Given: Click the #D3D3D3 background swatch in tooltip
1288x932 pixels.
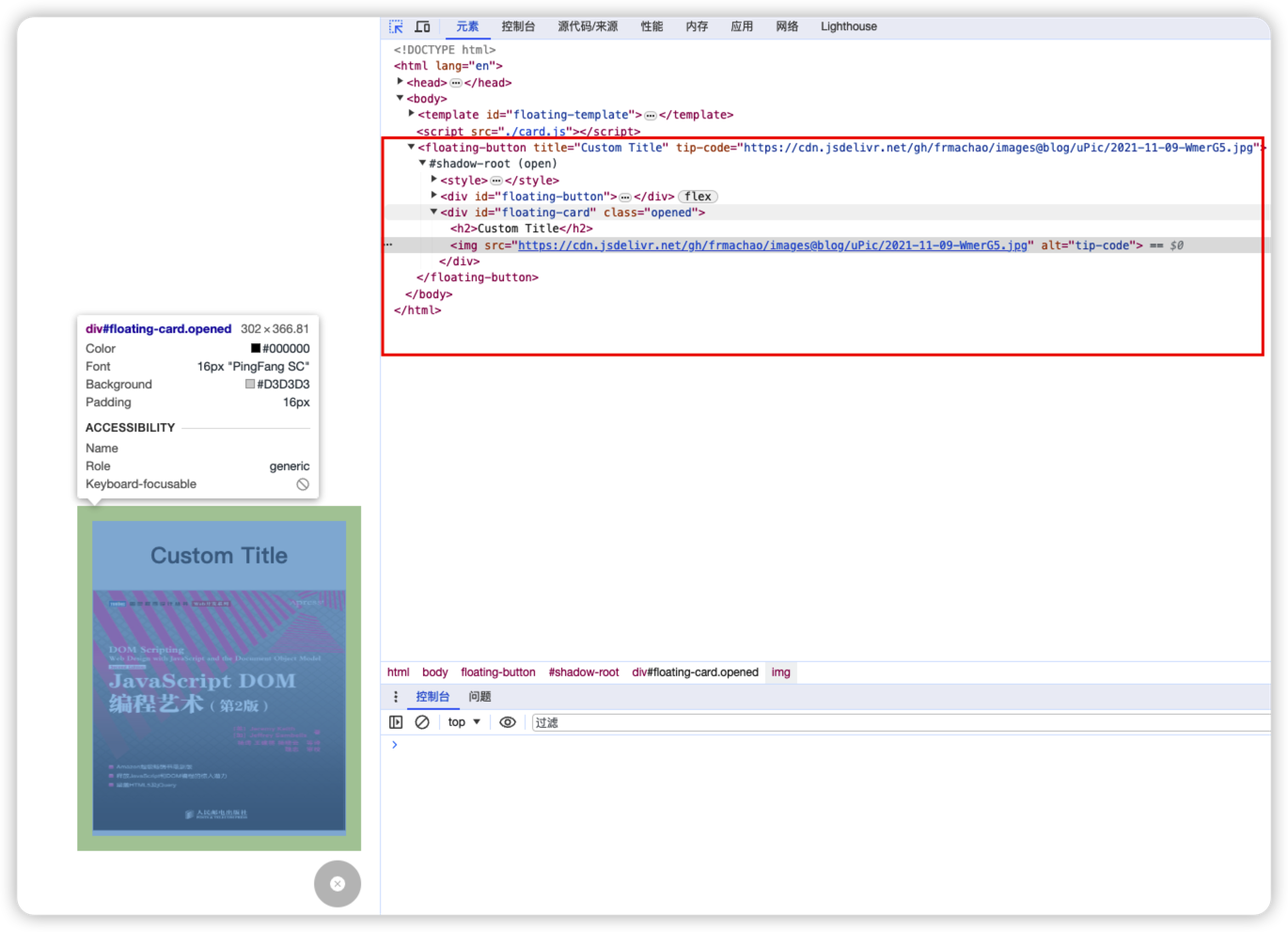Looking at the screenshot, I should [250, 385].
